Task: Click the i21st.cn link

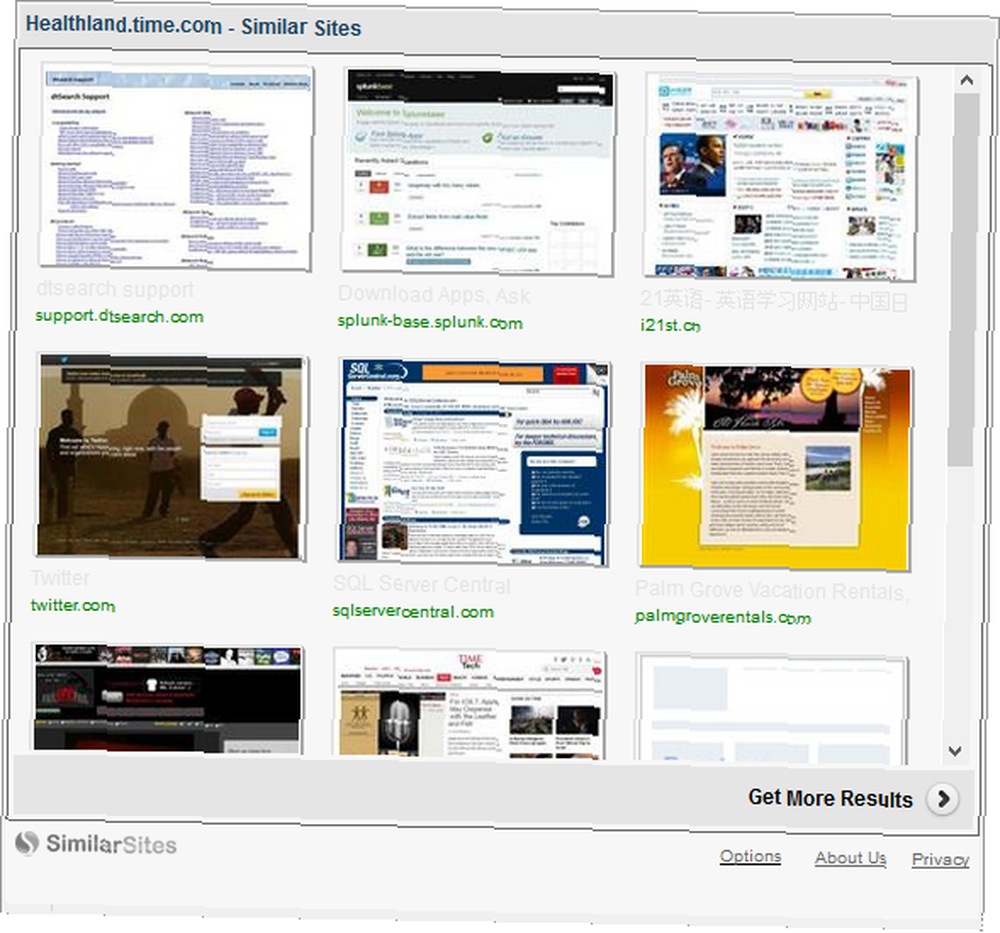Action: click(x=670, y=325)
